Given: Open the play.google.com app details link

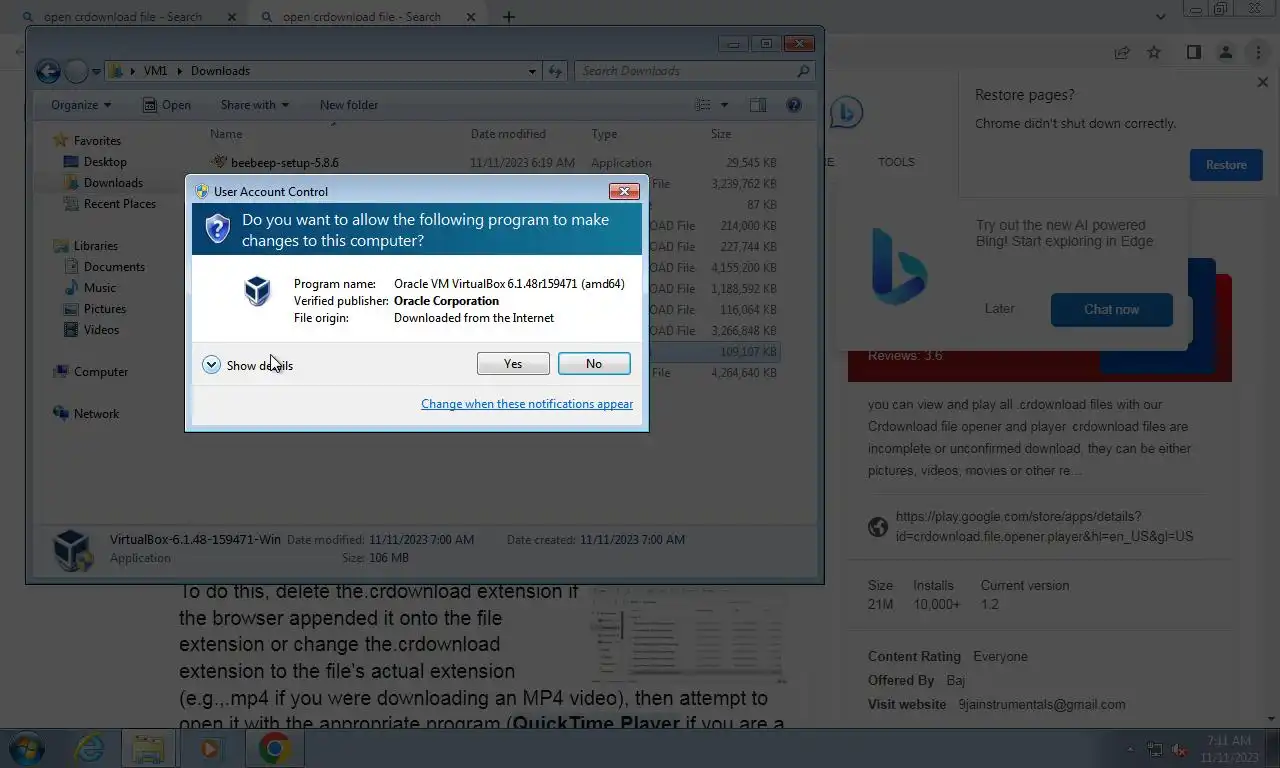Looking at the screenshot, I should (x=1044, y=526).
